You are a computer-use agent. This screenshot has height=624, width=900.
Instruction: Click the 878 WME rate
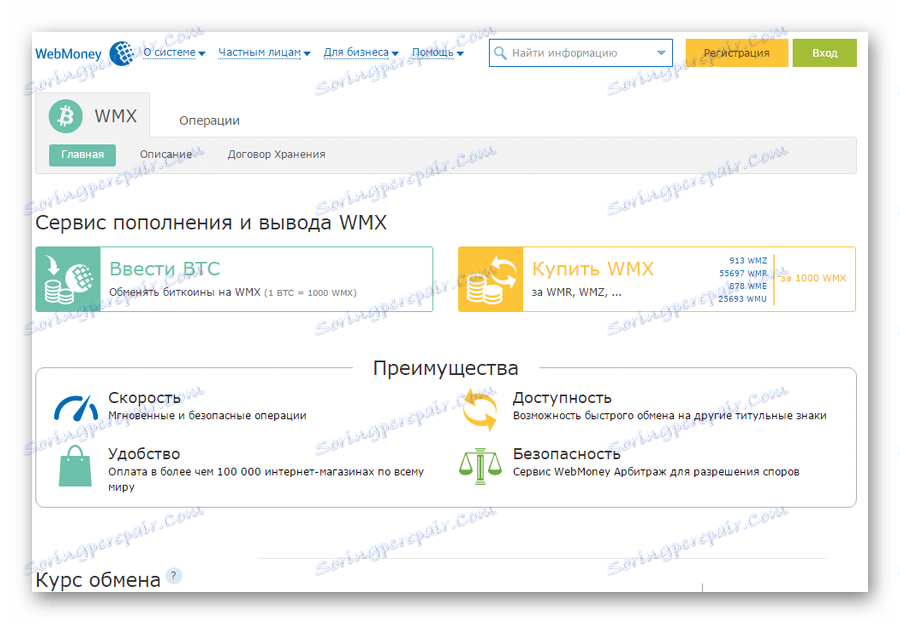tap(748, 286)
